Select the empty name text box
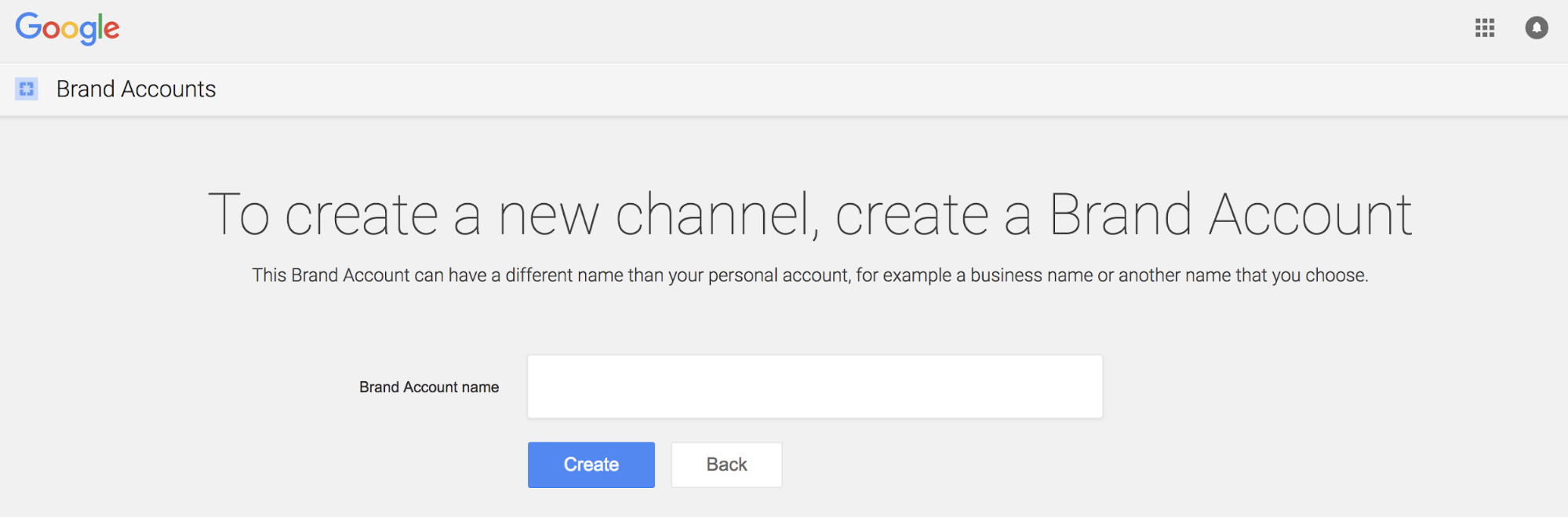The width and height of the screenshot is (1568, 517). point(814,387)
